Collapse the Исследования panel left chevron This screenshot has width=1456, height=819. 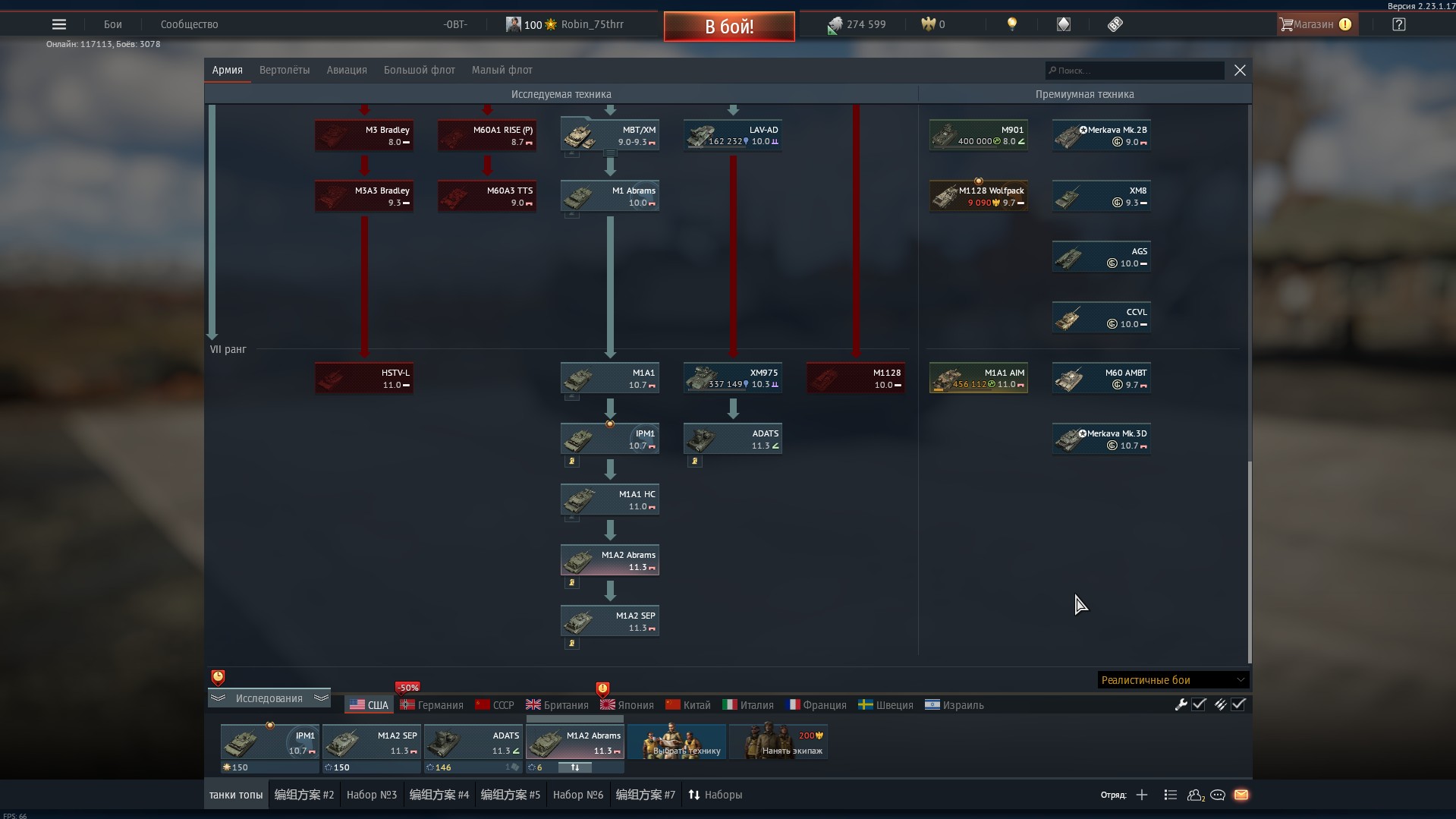pyautogui.click(x=218, y=698)
